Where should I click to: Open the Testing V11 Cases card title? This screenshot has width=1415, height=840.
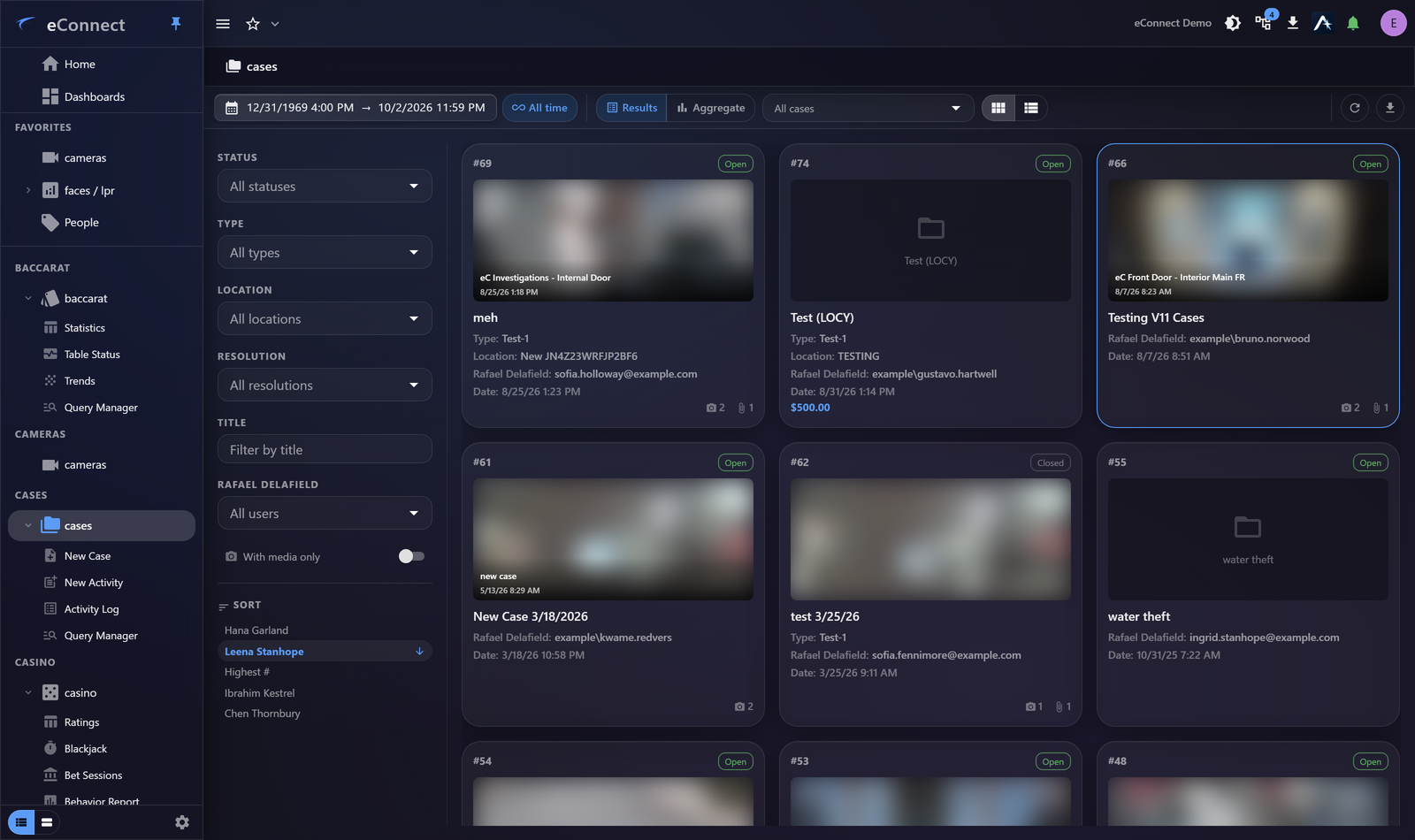1156,317
